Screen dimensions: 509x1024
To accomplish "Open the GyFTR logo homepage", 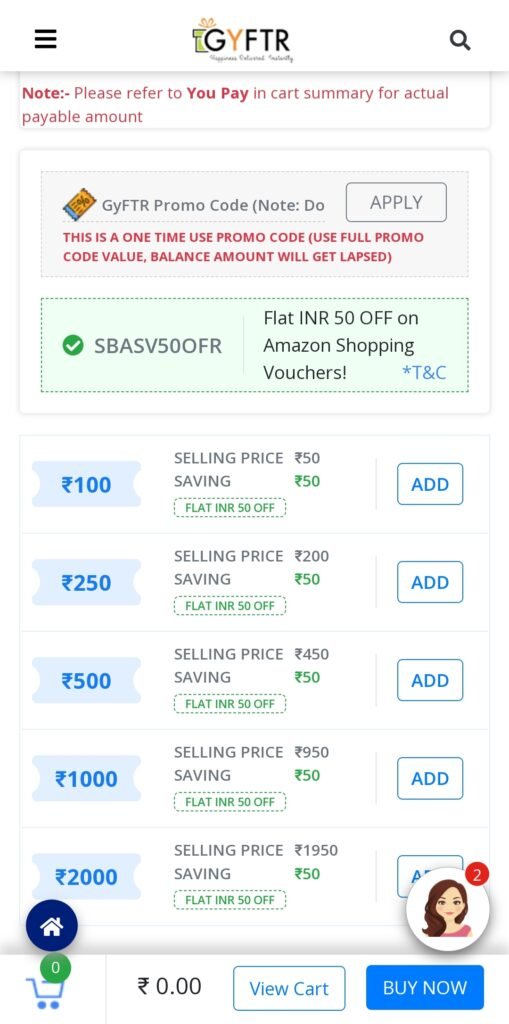I will 242,39.
